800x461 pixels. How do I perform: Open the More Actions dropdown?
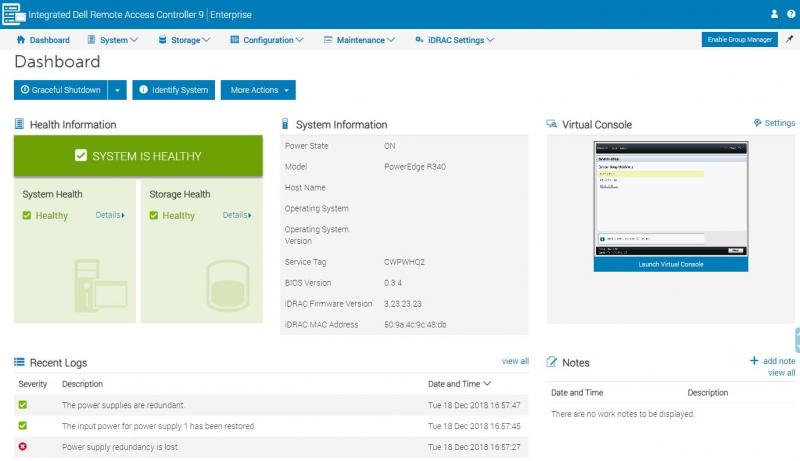click(x=258, y=90)
